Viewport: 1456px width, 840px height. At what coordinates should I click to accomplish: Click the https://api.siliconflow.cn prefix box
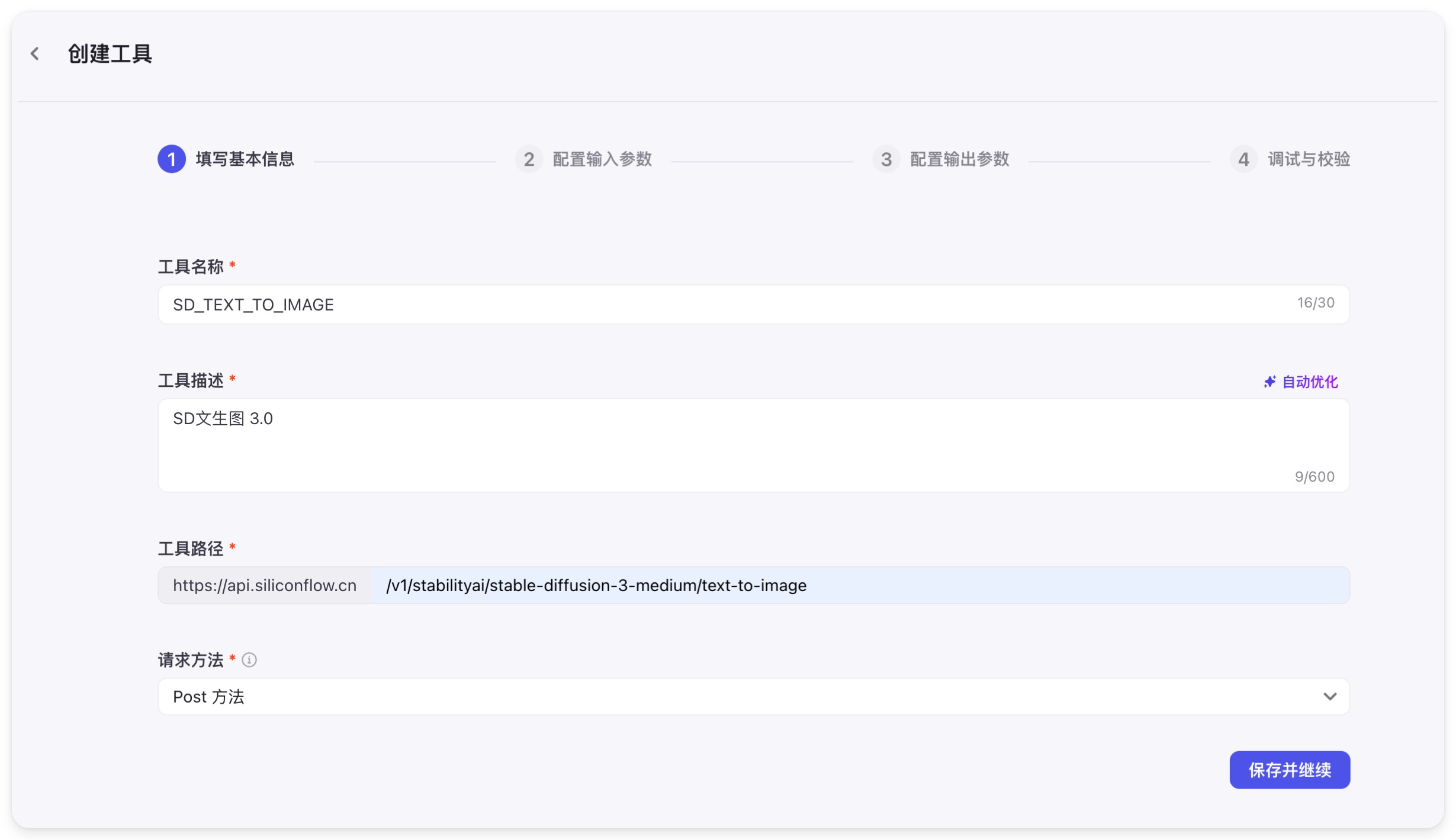click(265, 586)
